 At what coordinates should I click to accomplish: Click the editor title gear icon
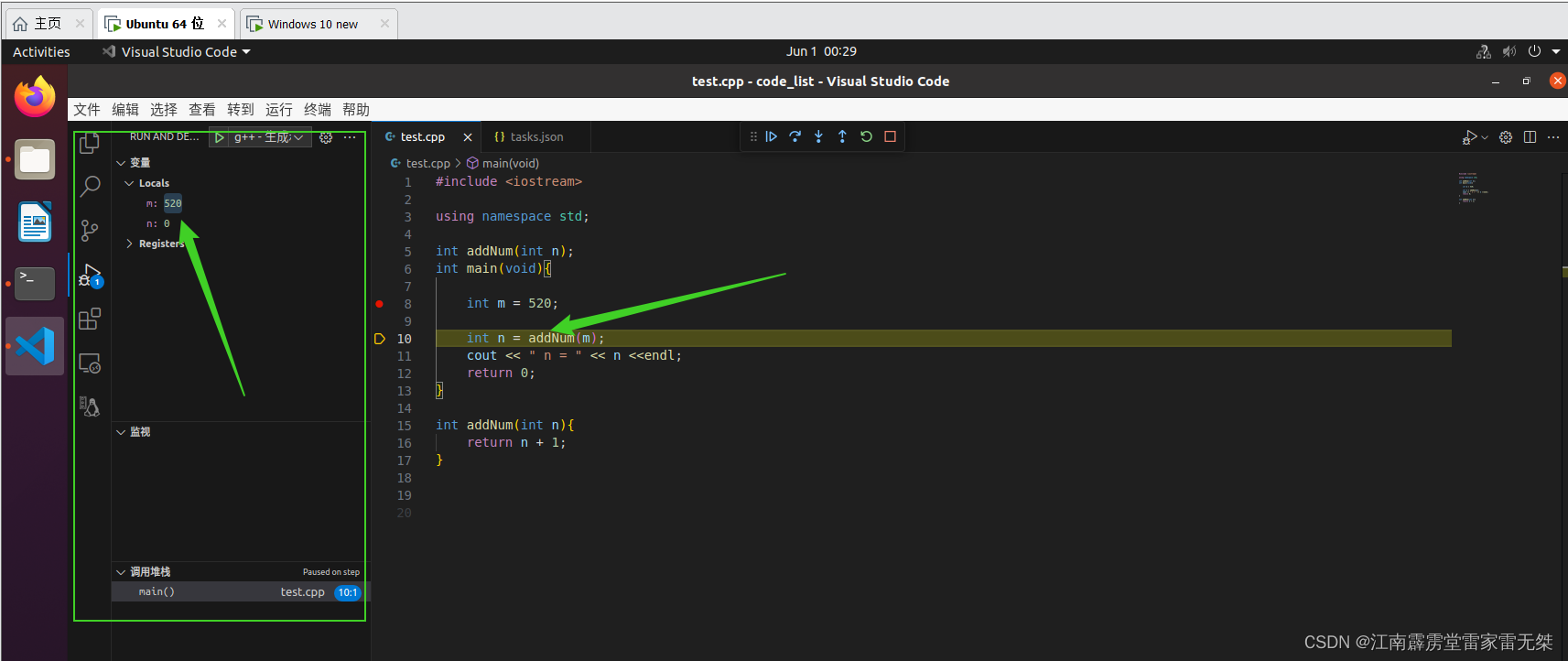click(x=1506, y=137)
